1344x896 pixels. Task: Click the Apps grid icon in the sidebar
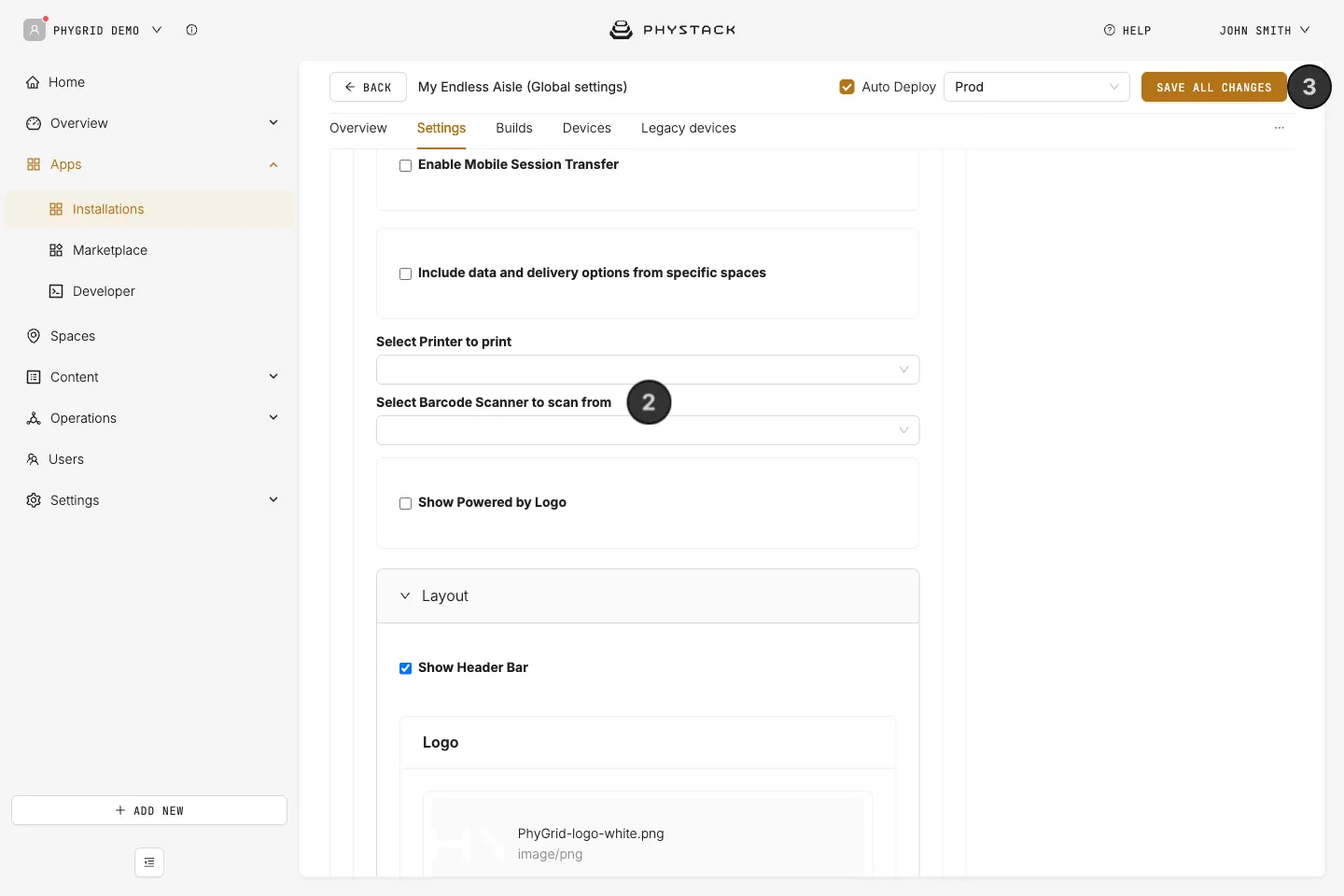(x=34, y=164)
